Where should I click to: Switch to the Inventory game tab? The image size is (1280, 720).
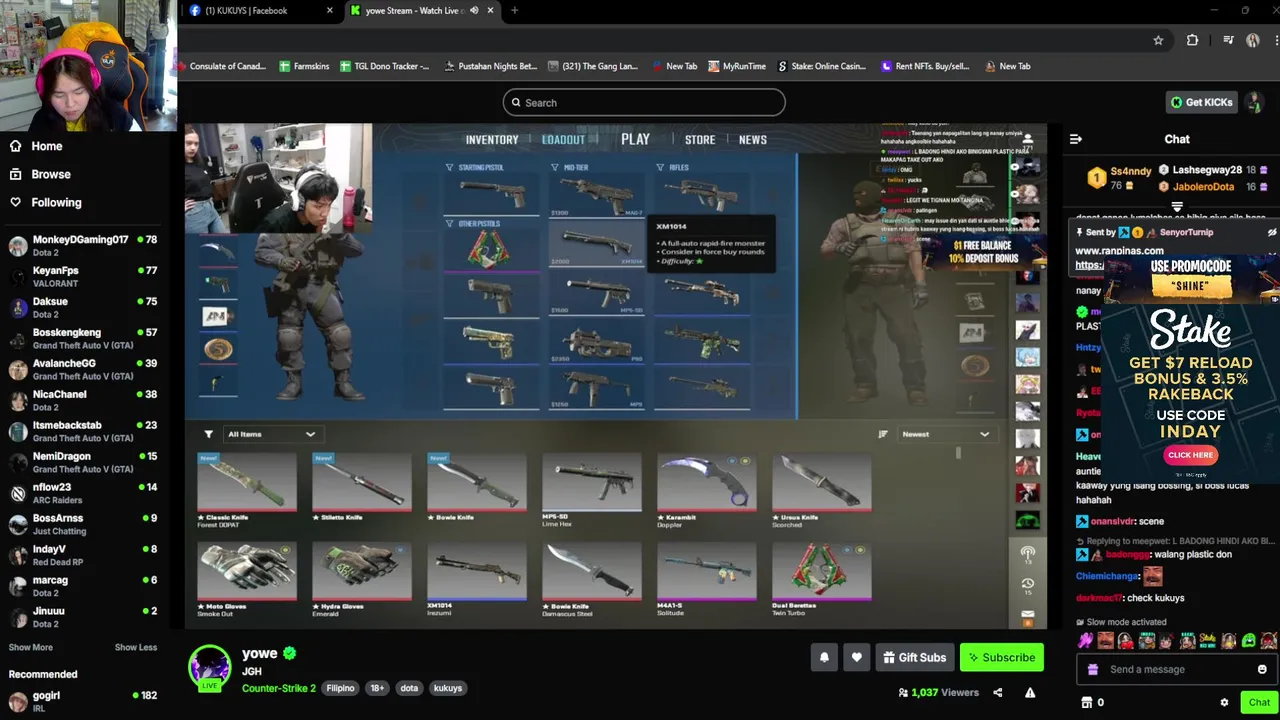(492, 140)
